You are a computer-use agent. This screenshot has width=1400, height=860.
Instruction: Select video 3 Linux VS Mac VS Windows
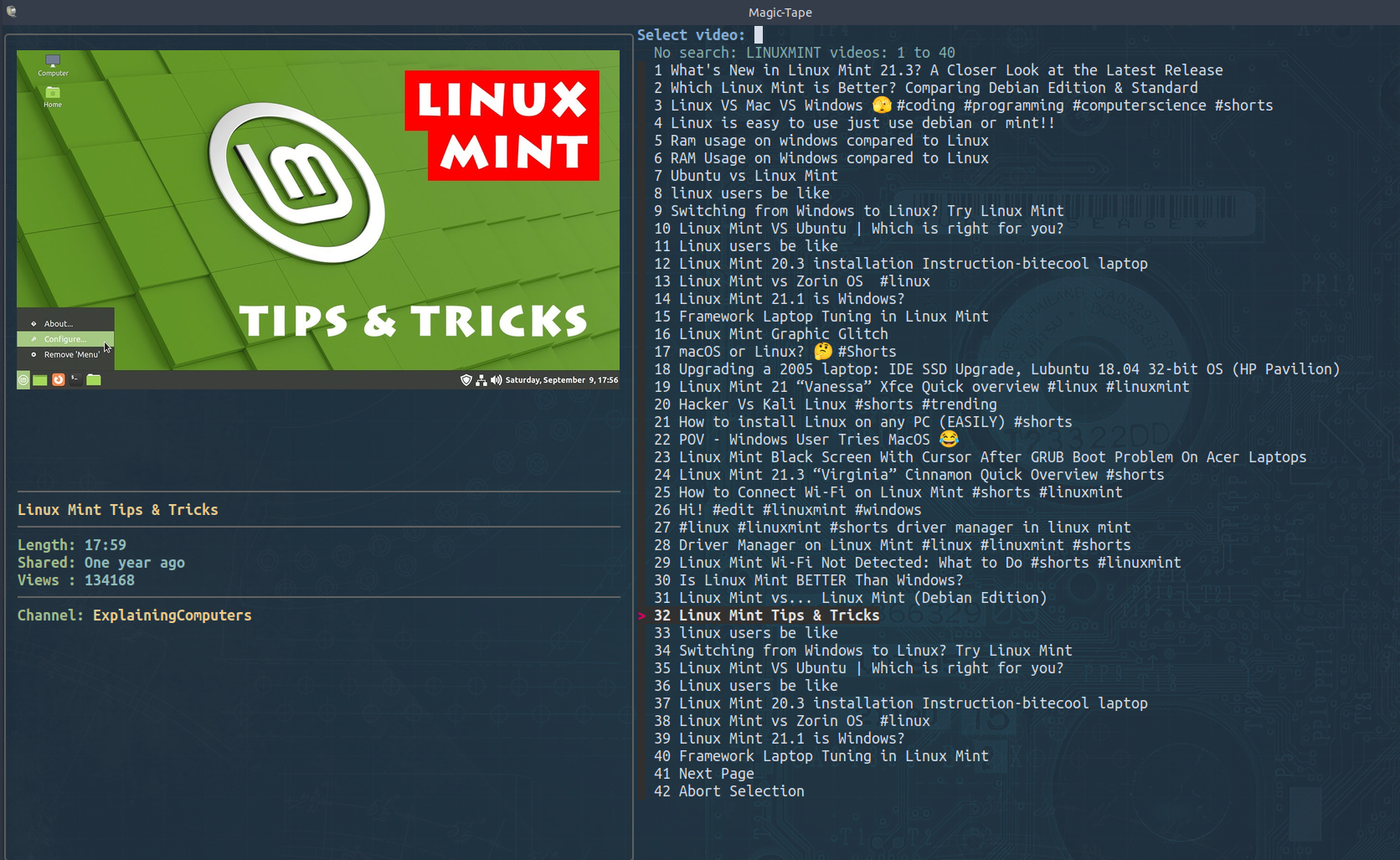pos(963,106)
